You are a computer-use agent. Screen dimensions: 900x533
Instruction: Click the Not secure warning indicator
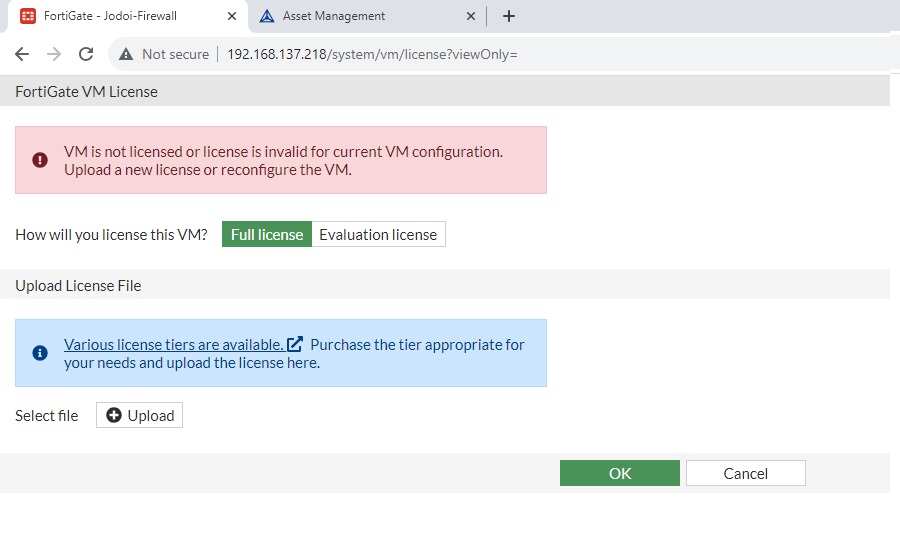(164, 54)
